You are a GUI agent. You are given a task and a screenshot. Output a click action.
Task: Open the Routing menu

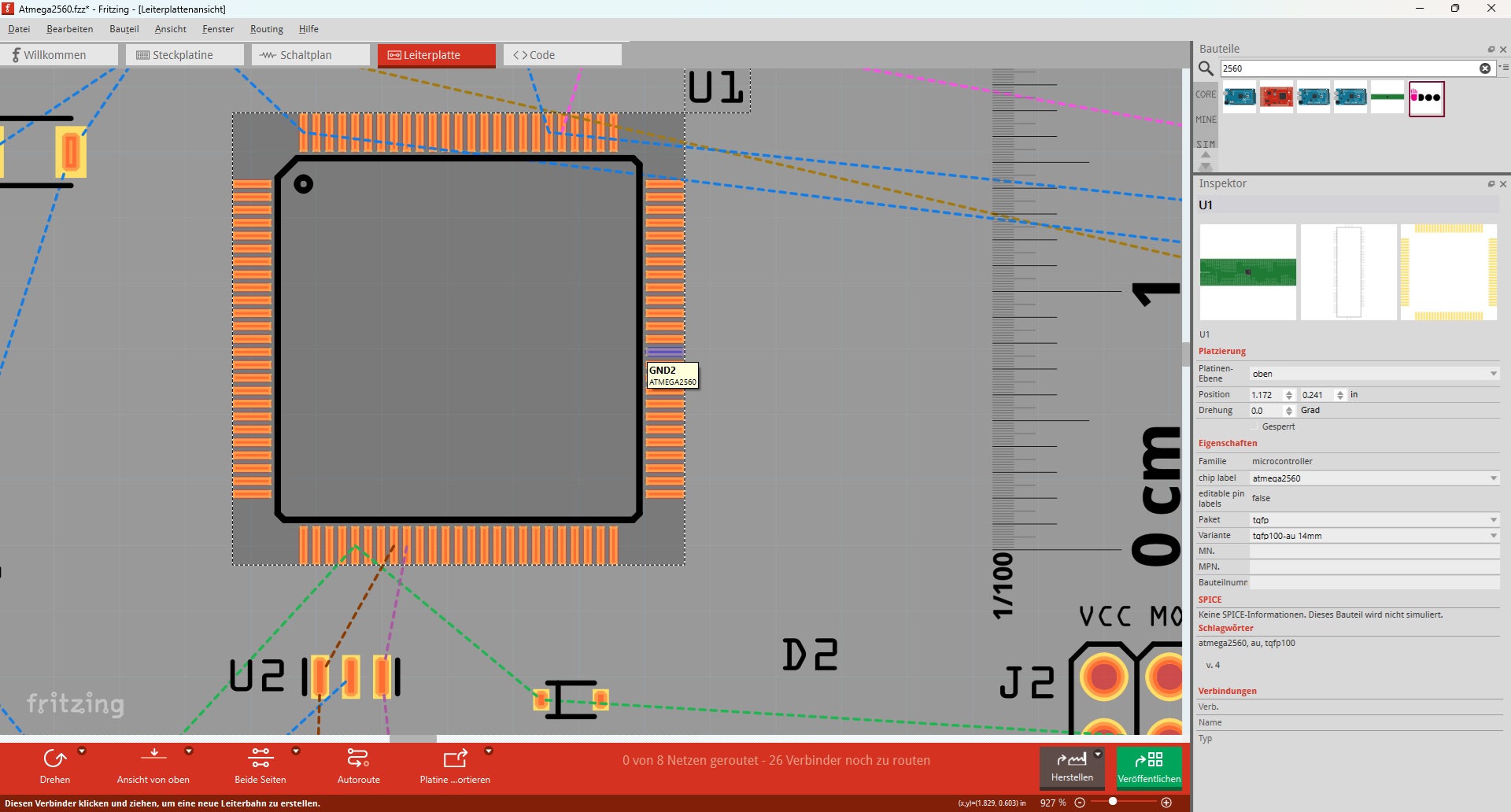click(x=266, y=29)
